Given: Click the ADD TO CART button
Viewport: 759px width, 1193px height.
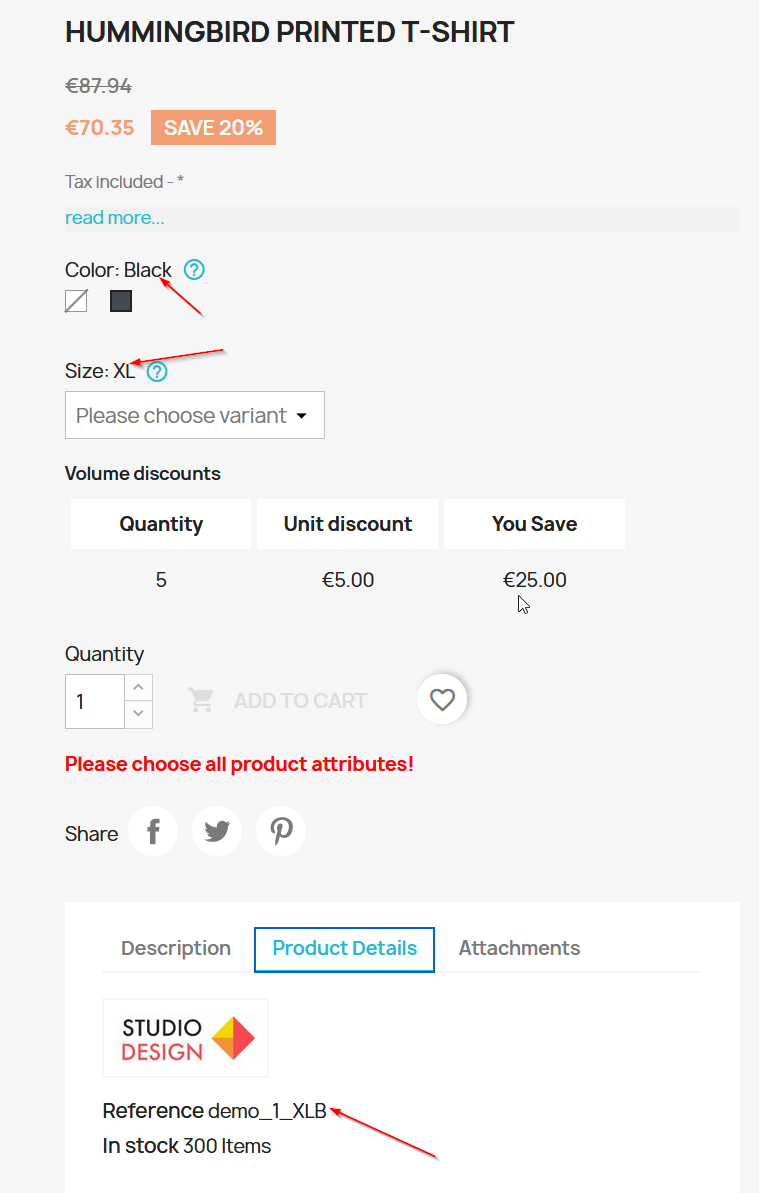Looking at the screenshot, I should pos(278,701).
